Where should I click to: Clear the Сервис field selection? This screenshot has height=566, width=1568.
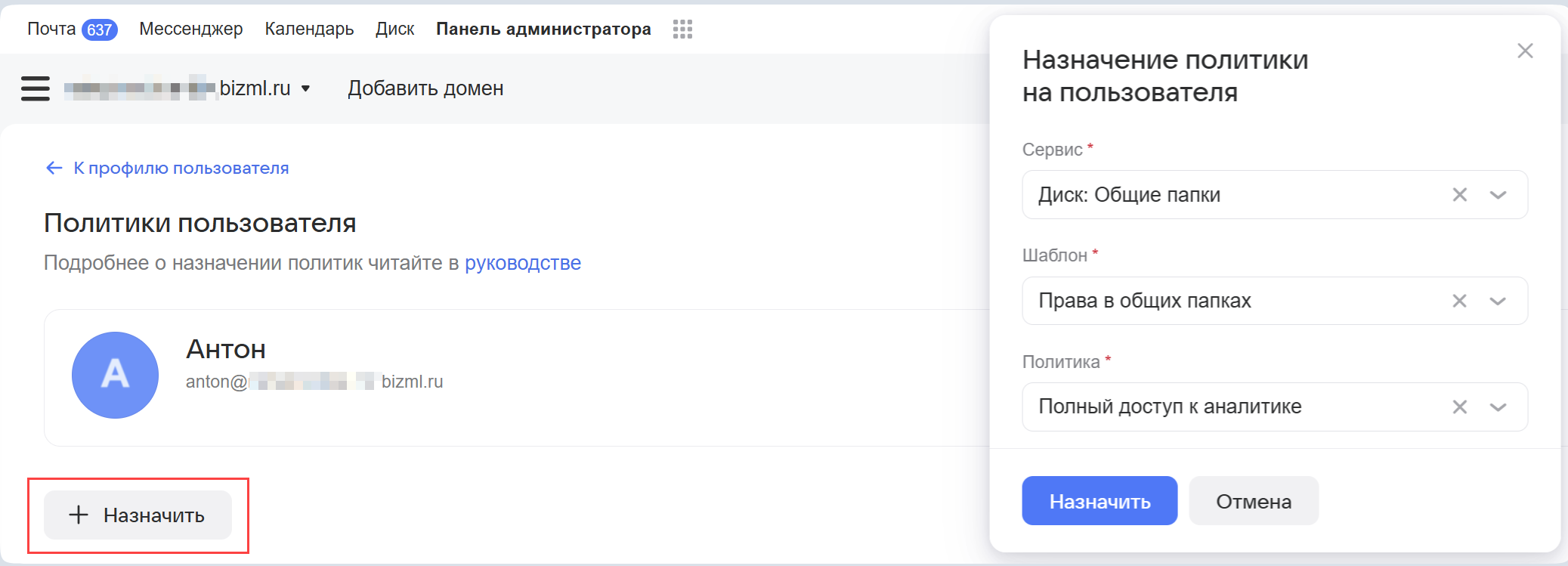1459,195
